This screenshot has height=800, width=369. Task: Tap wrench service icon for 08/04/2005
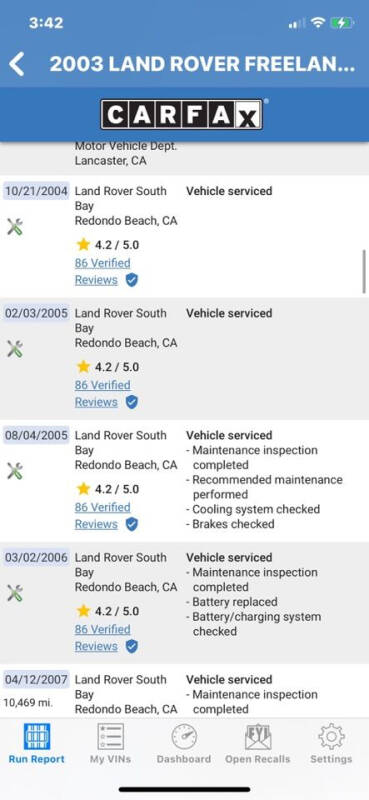tap(15, 471)
